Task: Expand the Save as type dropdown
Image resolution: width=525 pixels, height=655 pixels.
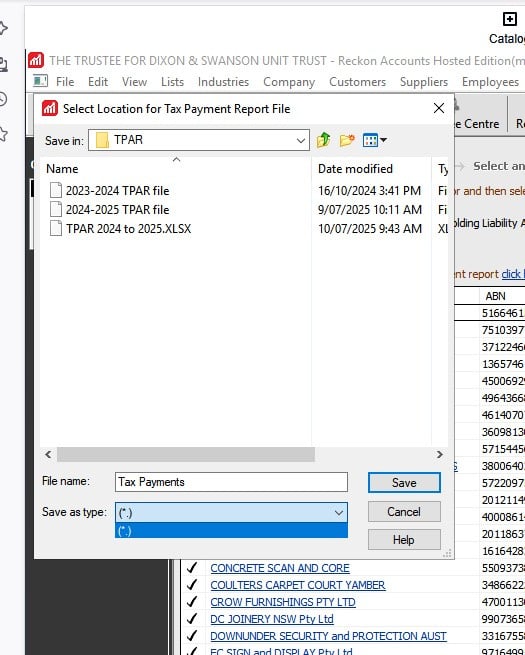Action: (x=339, y=512)
